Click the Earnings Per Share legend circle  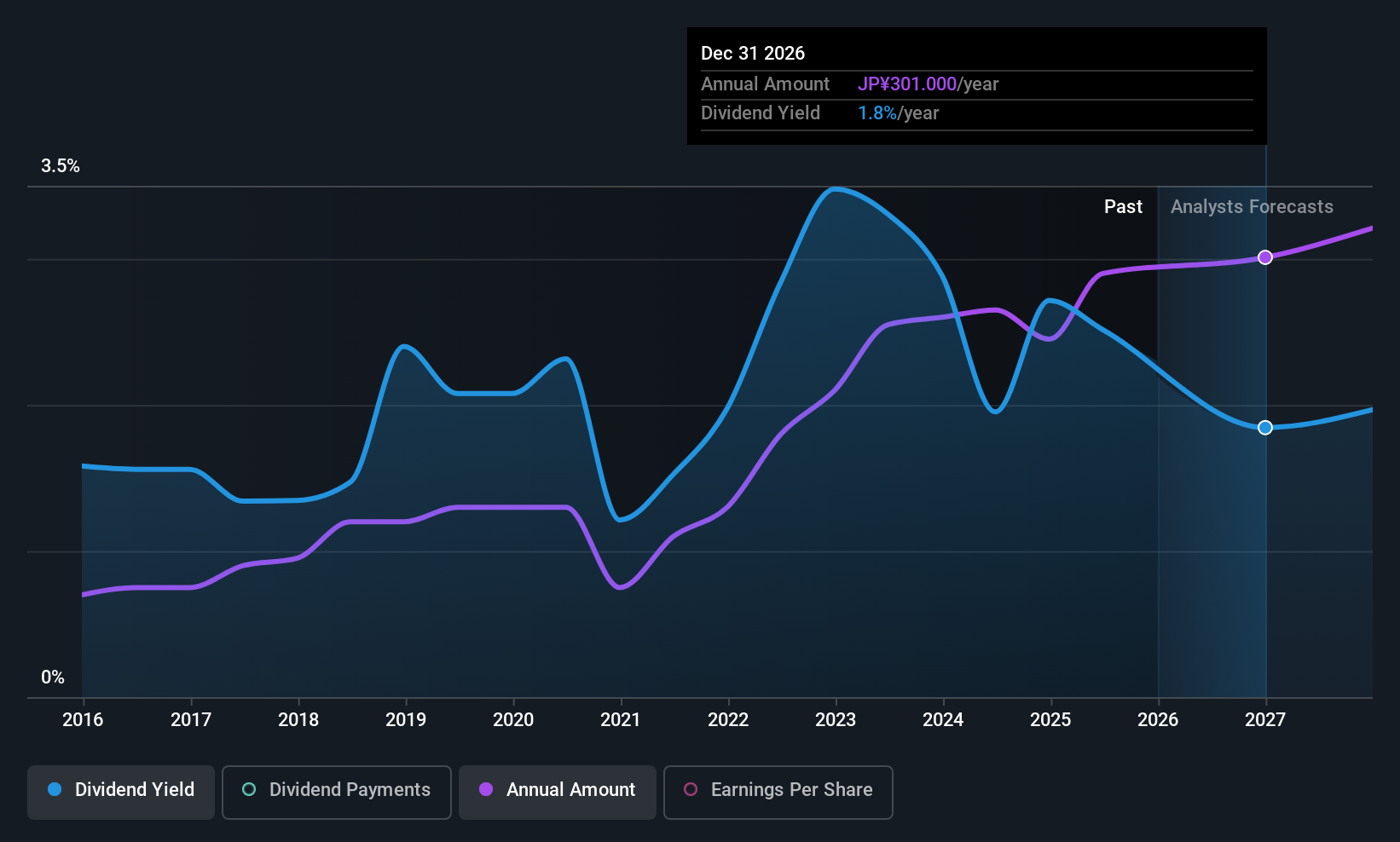click(x=691, y=790)
